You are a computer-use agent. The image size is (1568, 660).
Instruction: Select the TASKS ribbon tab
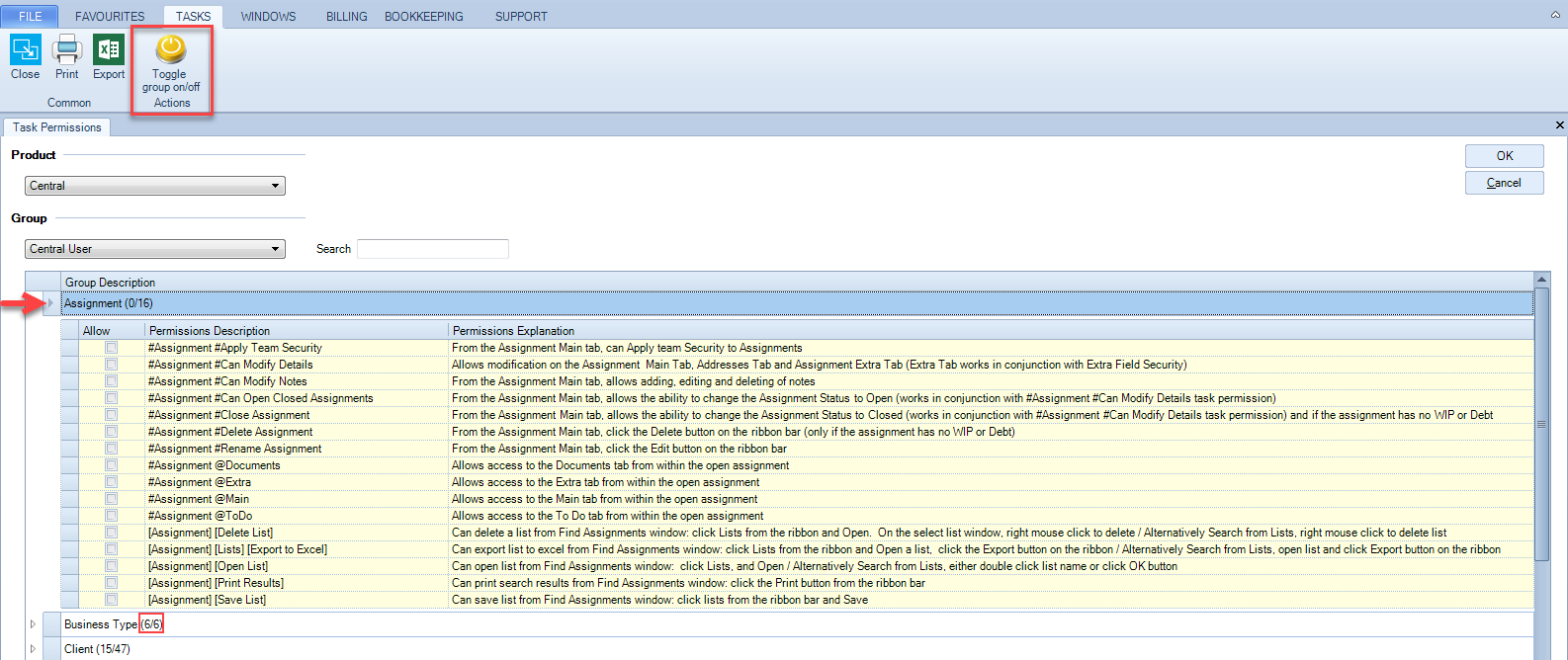click(193, 17)
